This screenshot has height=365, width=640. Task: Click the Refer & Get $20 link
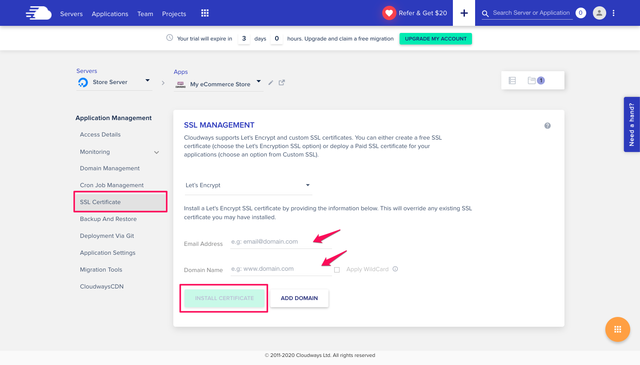coord(422,13)
